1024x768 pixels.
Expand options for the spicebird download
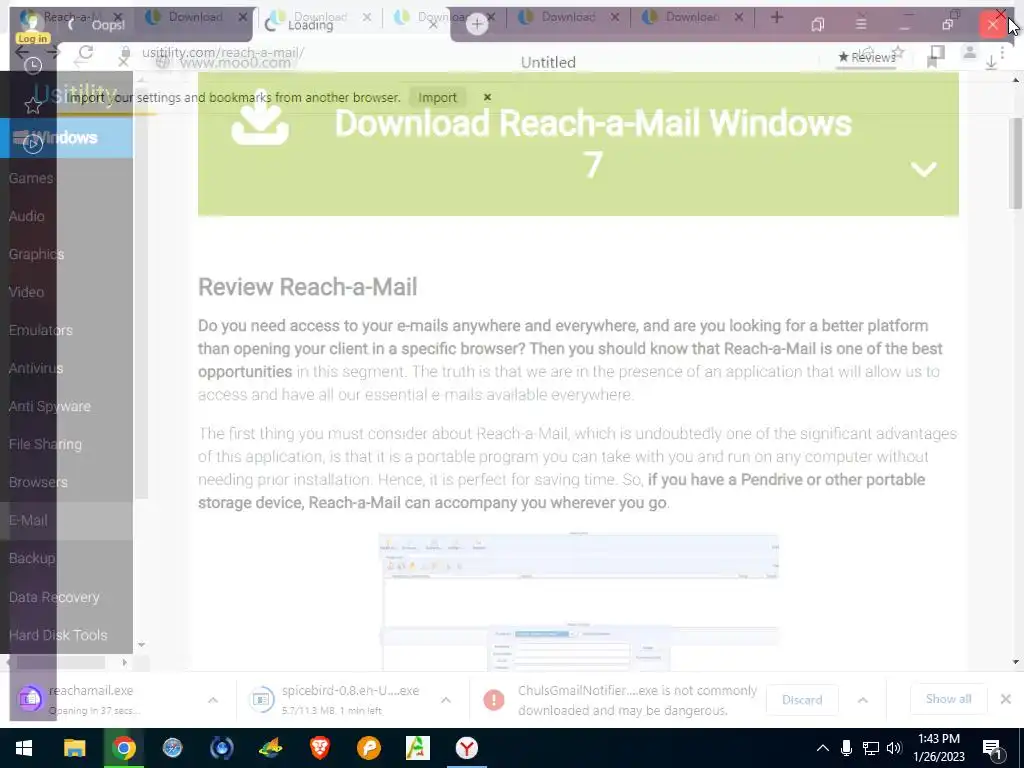[x=445, y=700]
